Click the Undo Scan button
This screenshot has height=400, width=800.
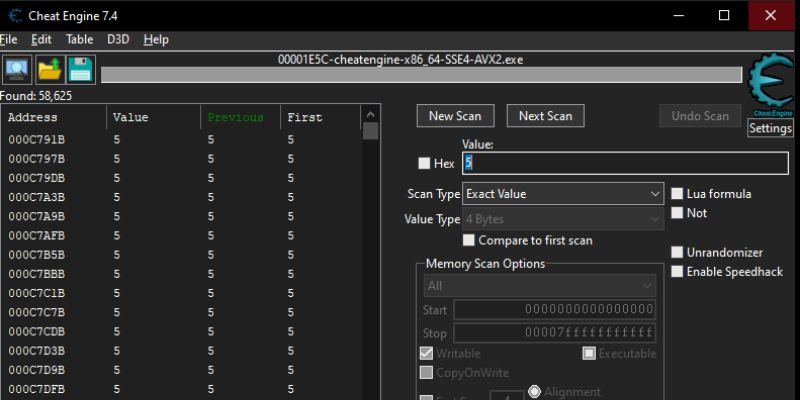click(x=700, y=116)
